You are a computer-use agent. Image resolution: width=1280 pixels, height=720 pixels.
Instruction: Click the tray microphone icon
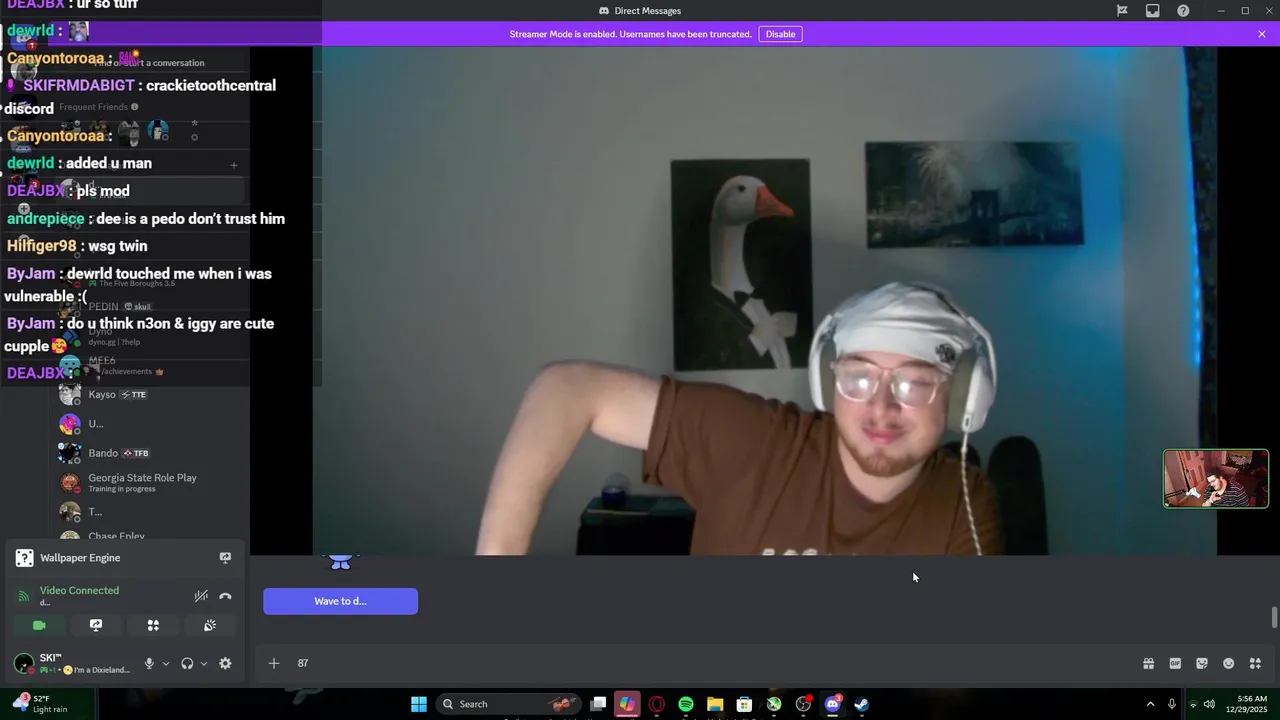coord(1172,704)
